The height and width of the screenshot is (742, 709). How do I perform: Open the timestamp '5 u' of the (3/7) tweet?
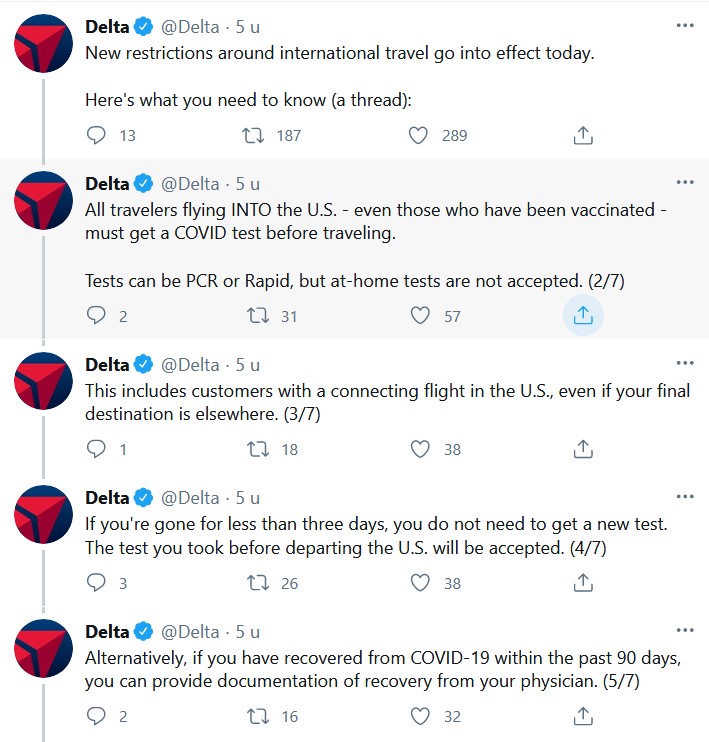pyautogui.click(x=248, y=364)
